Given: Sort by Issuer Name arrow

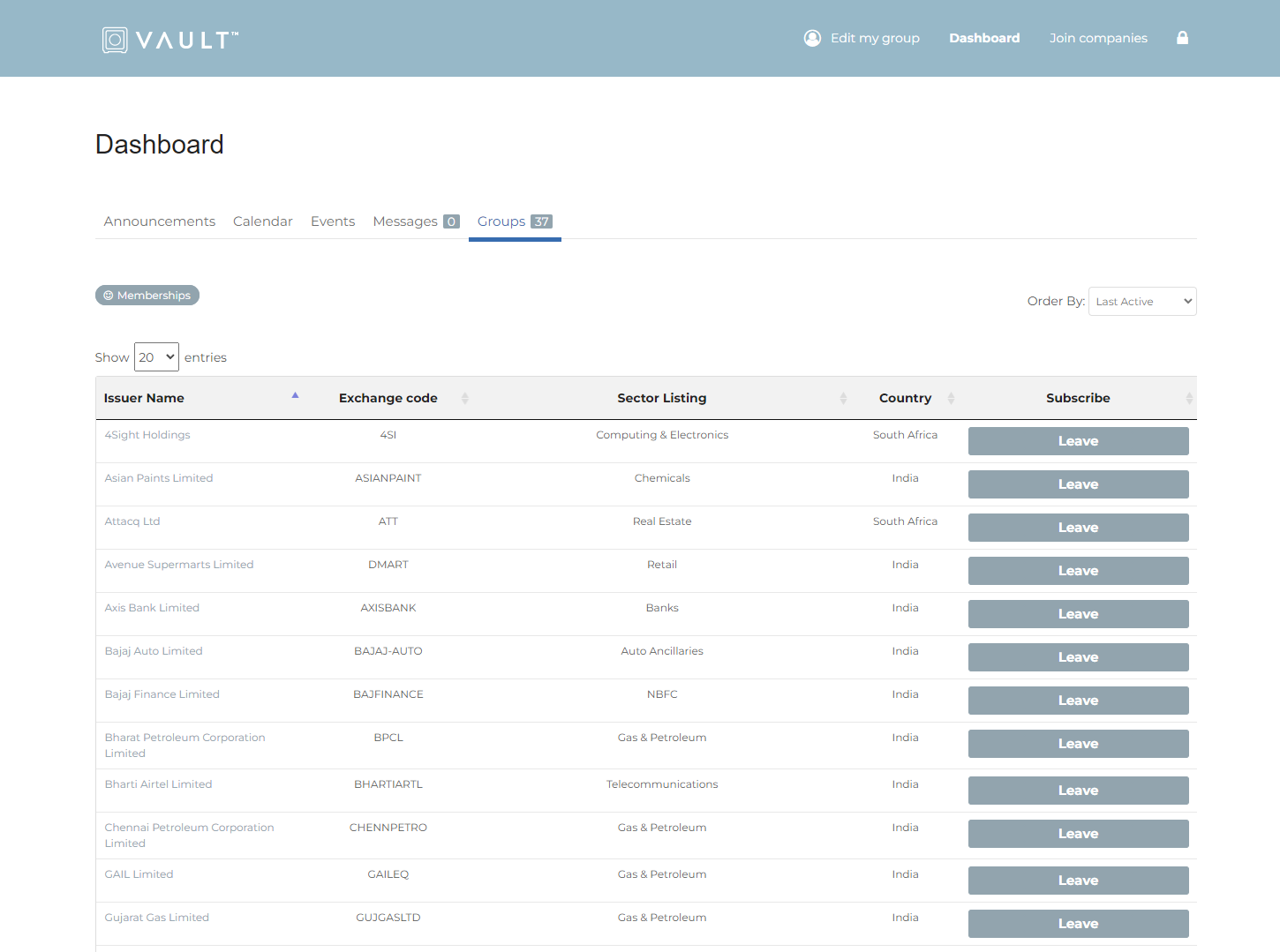Looking at the screenshot, I should 295,396.
